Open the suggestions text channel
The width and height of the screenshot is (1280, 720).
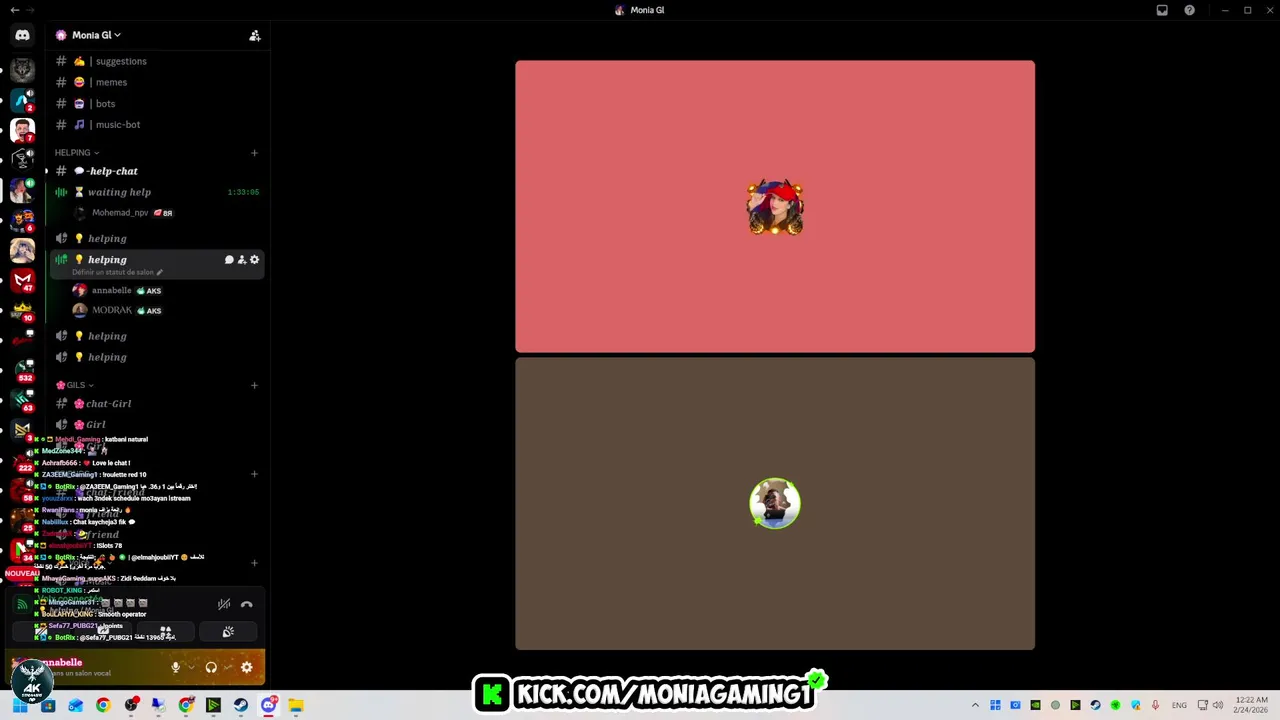tap(155, 61)
